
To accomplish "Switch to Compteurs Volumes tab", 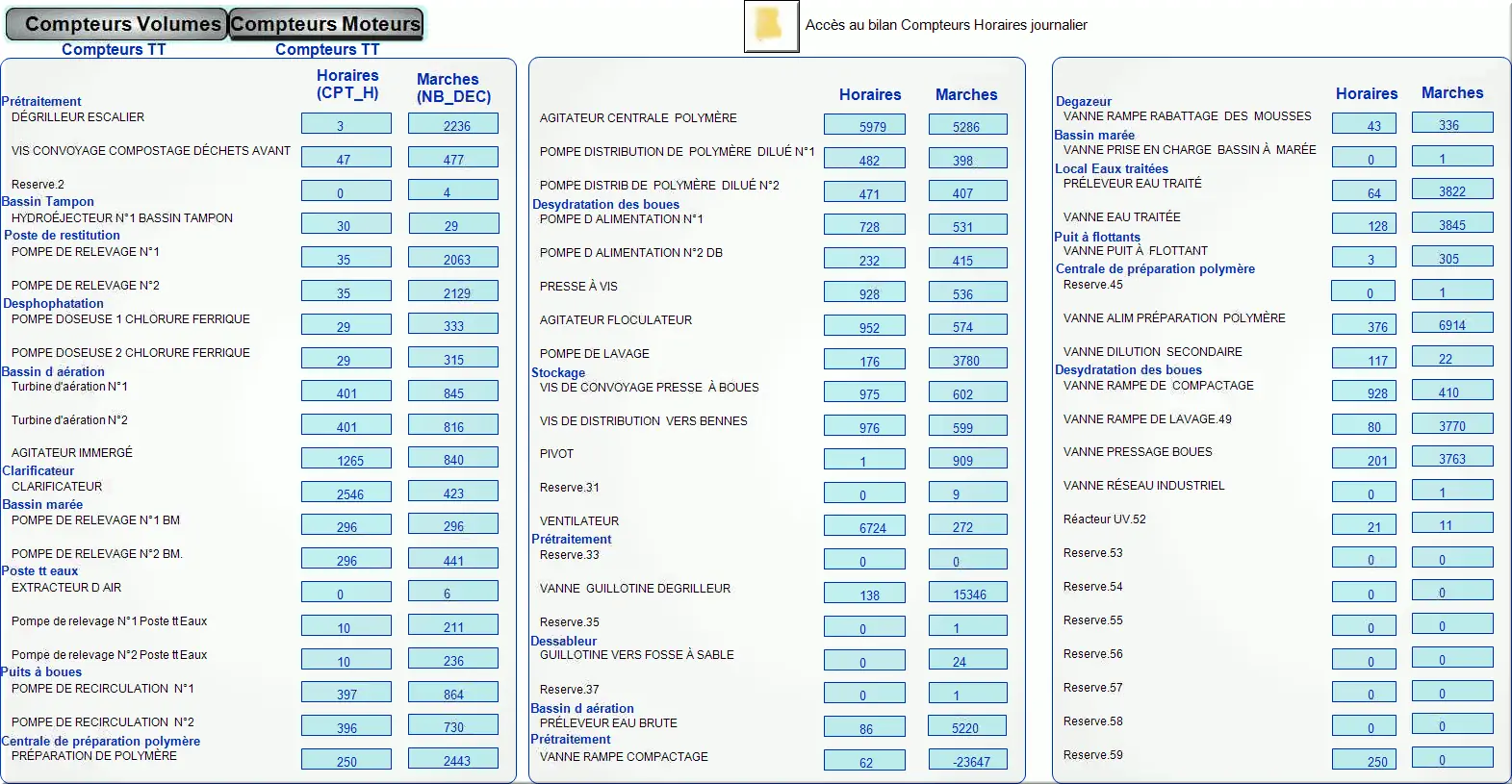I will 116,24.
